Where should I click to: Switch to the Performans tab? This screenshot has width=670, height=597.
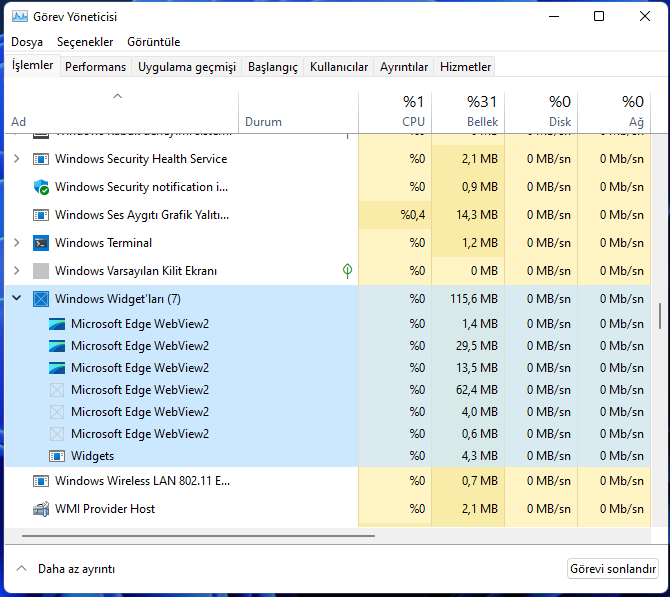coord(96,67)
